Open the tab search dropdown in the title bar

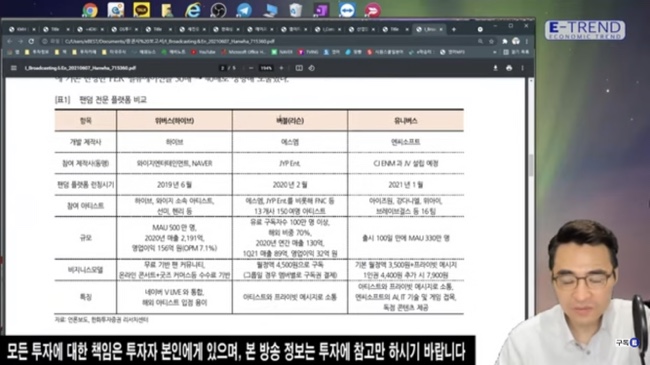click(480, 29)
